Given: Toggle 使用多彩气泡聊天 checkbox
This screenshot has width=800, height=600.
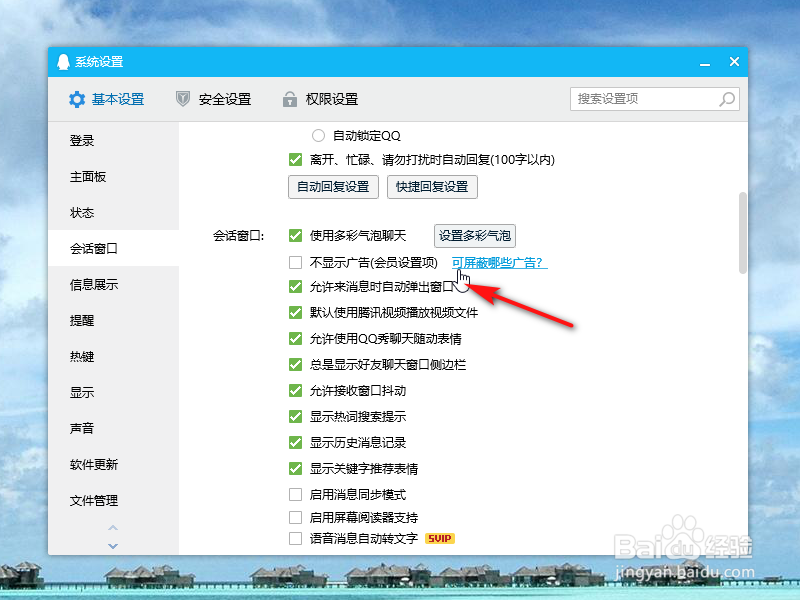Looking at the screenshot, I should (295, 235).
